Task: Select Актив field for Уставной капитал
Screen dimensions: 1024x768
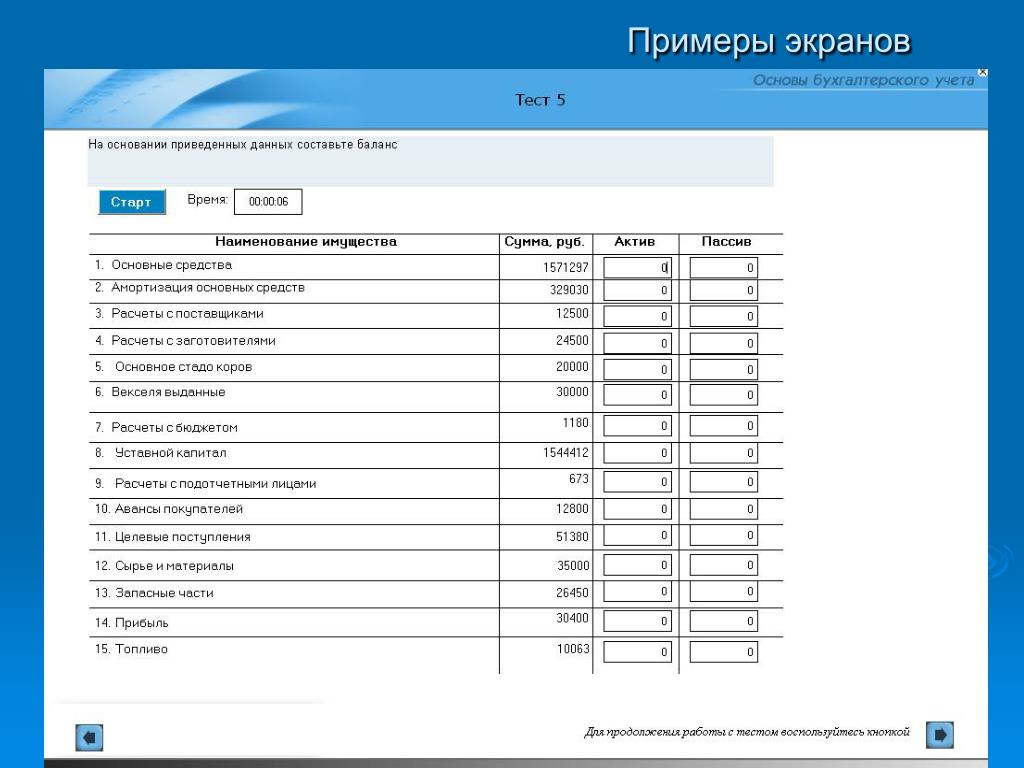Action: coord(637,453)
